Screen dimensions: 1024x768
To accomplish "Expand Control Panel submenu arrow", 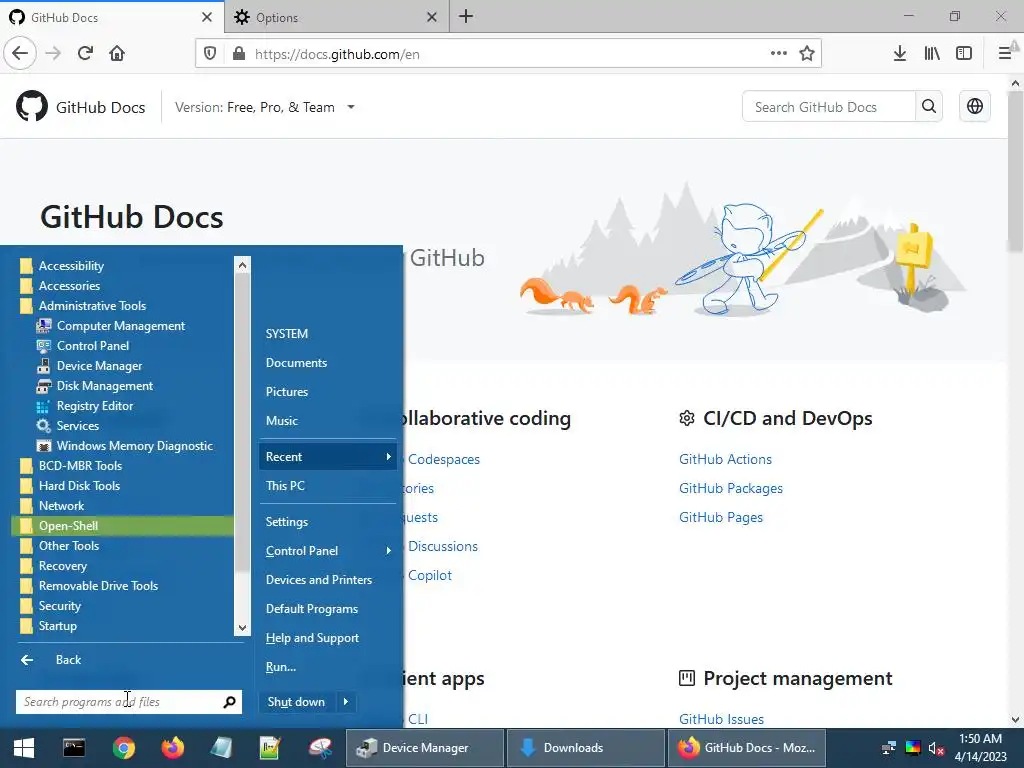I will tap(389, 551).
